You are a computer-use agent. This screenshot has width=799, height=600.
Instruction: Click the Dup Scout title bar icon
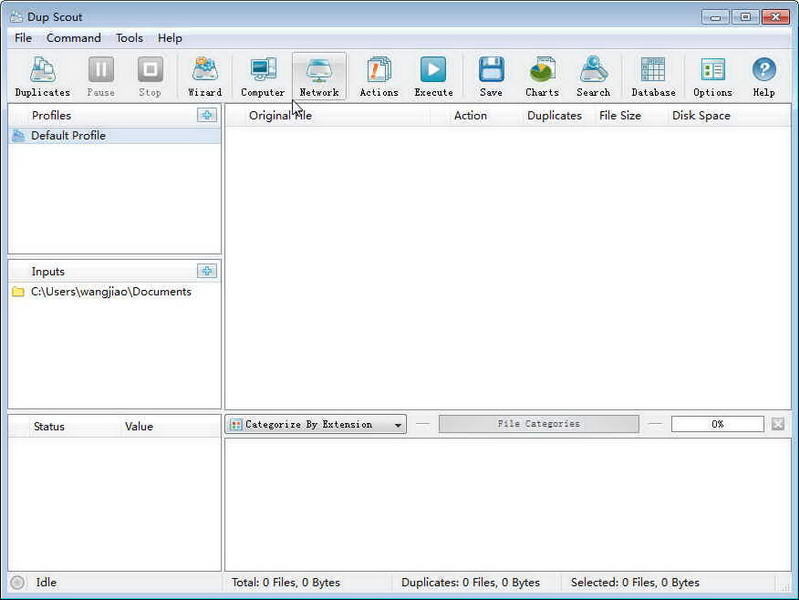coord(16,17)
